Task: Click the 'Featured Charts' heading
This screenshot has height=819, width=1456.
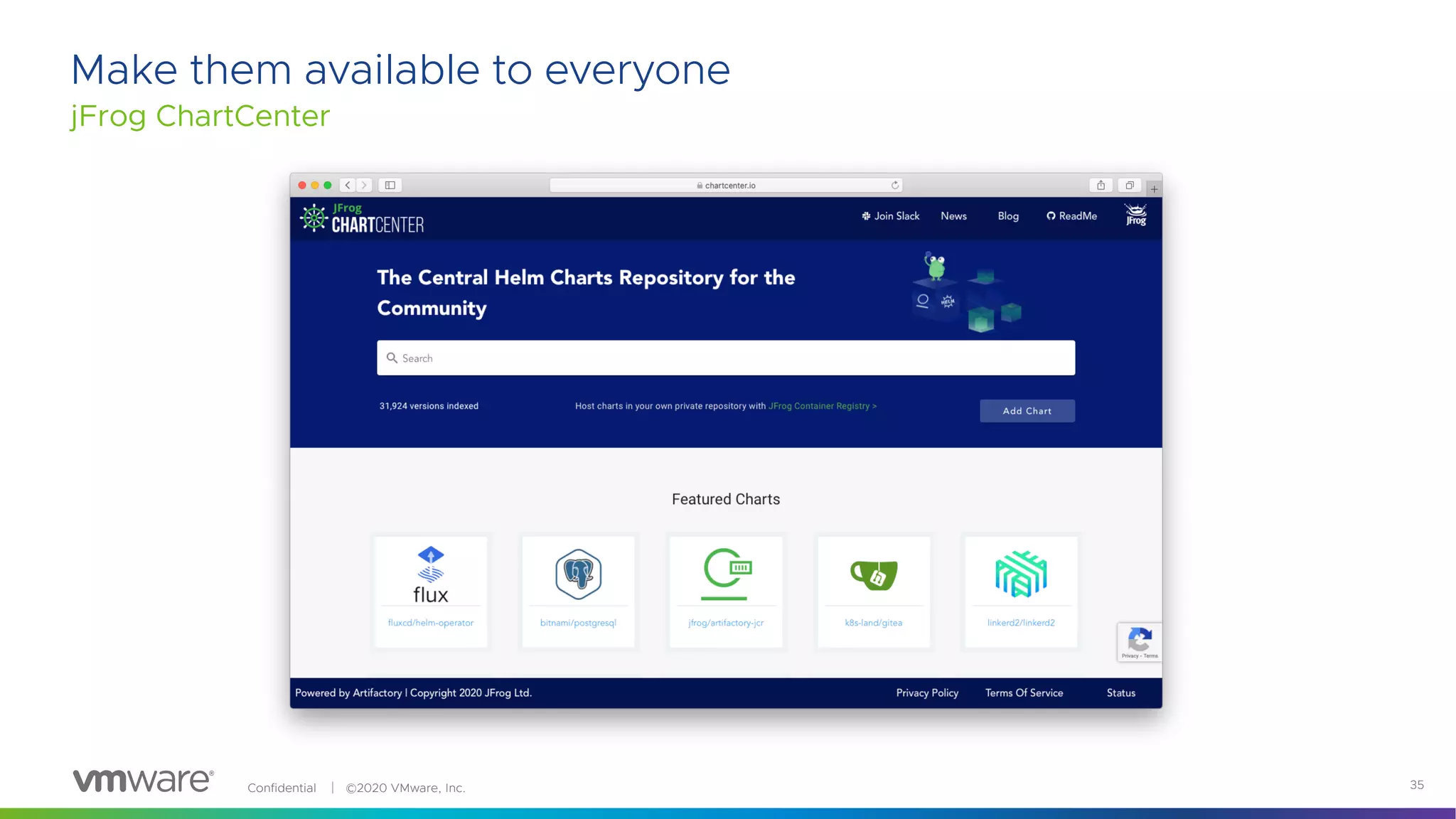Action: [x=726, y=499]
